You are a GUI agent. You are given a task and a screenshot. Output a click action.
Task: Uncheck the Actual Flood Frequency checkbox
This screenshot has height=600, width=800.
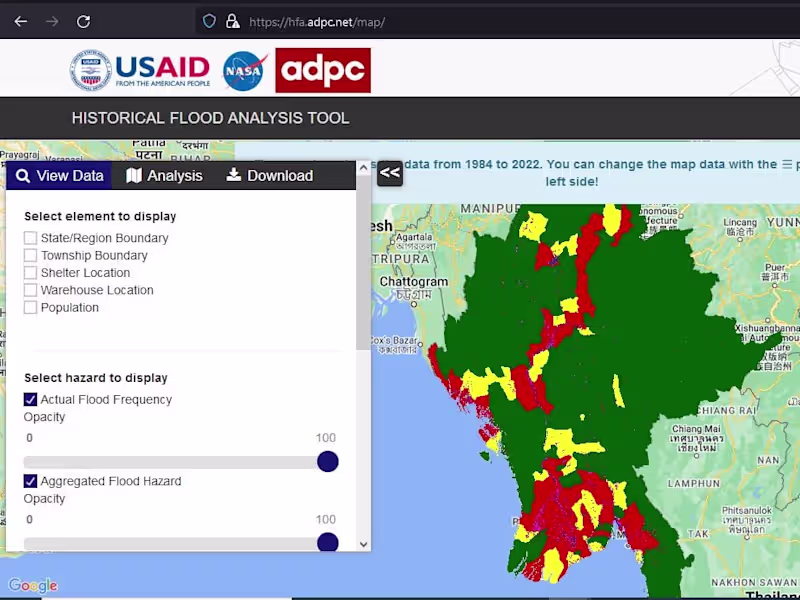click(x=31, y=399)
